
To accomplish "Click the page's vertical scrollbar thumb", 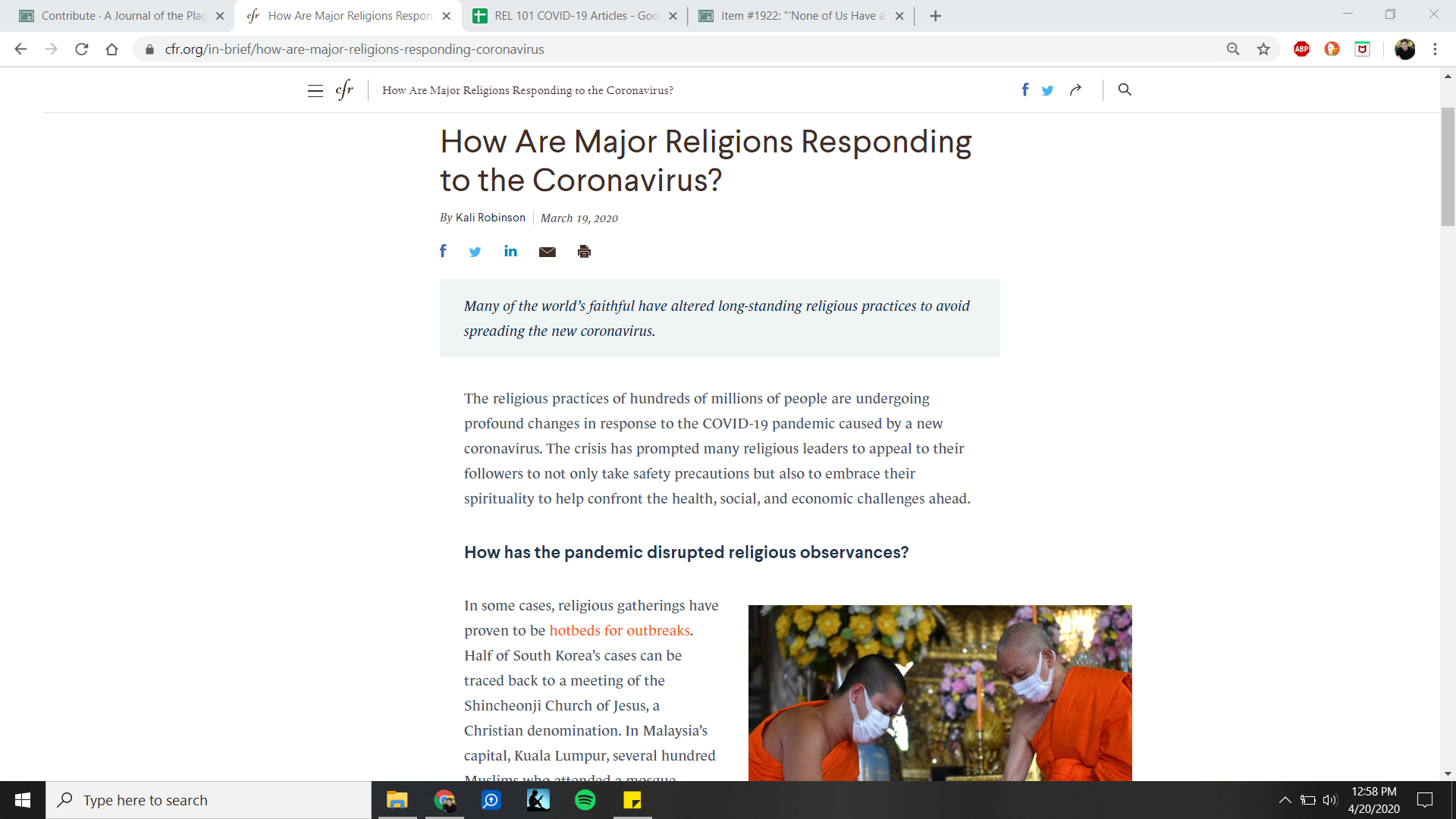I will point(1448,167).
